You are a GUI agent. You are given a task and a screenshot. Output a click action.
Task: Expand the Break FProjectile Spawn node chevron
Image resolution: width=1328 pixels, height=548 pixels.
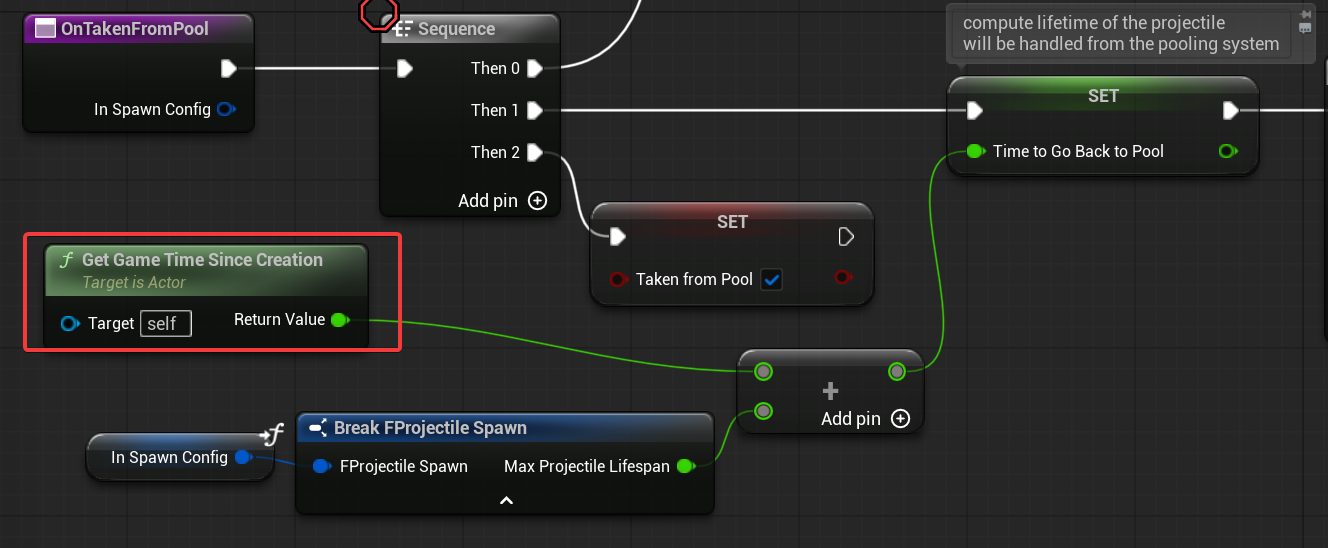pos(506,499)
